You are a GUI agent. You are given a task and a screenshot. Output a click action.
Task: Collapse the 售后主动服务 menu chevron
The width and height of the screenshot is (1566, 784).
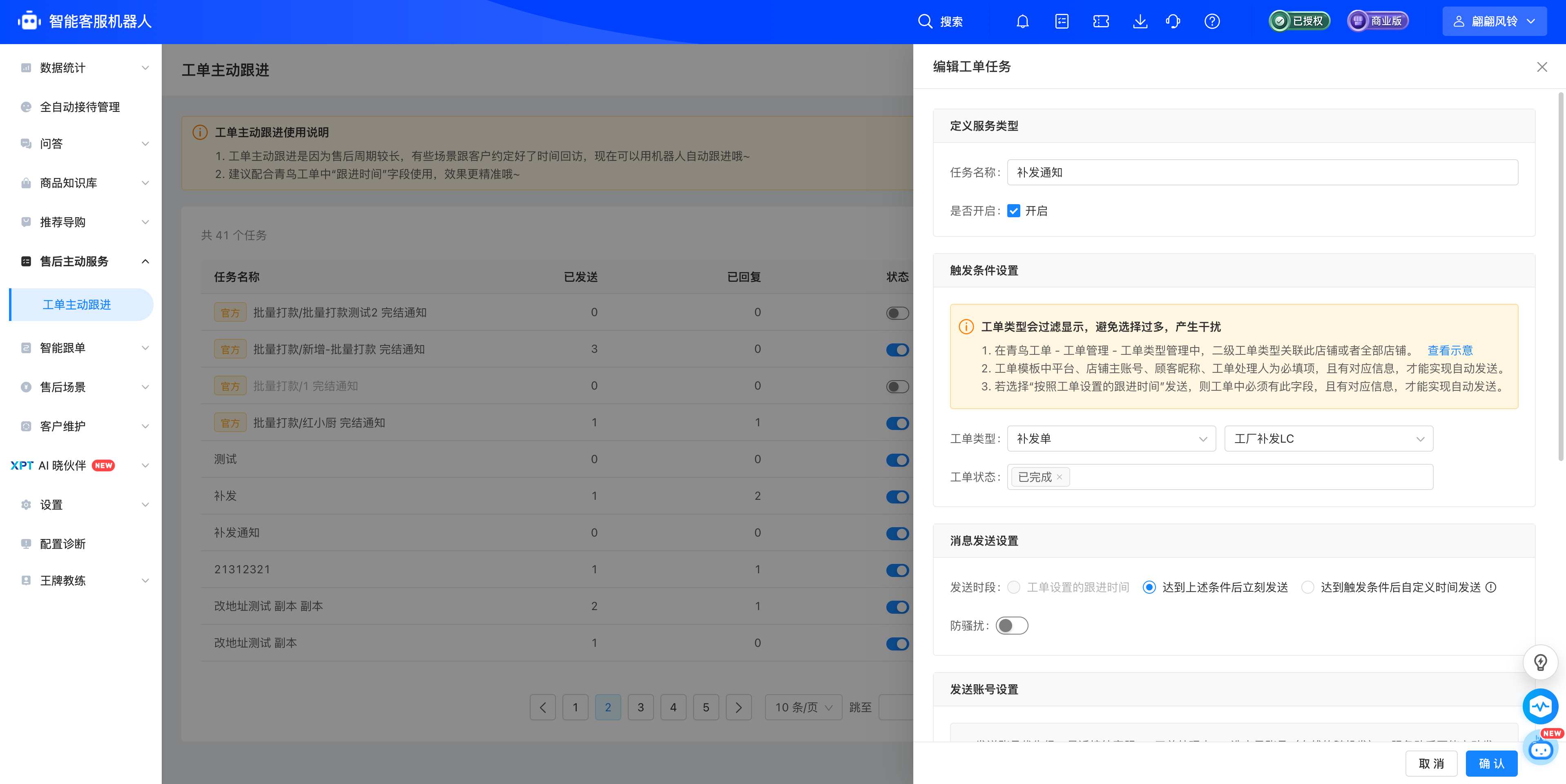click(145, 261)
